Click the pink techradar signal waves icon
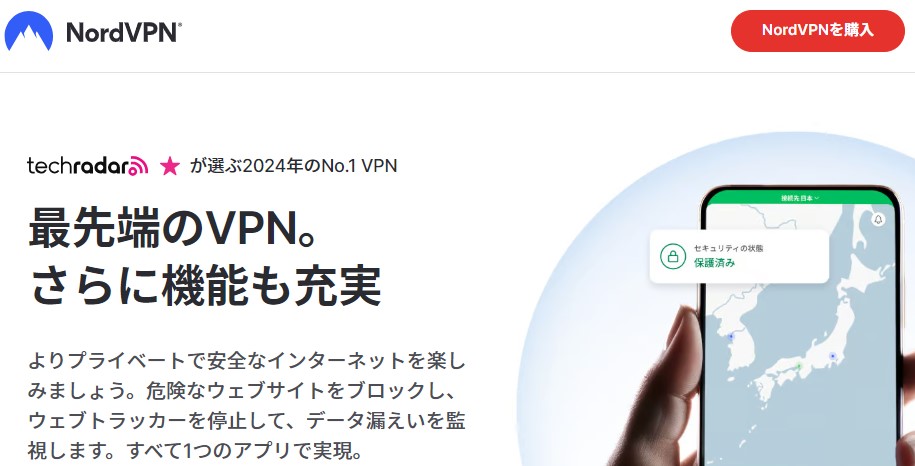 (x=138, y=166)
